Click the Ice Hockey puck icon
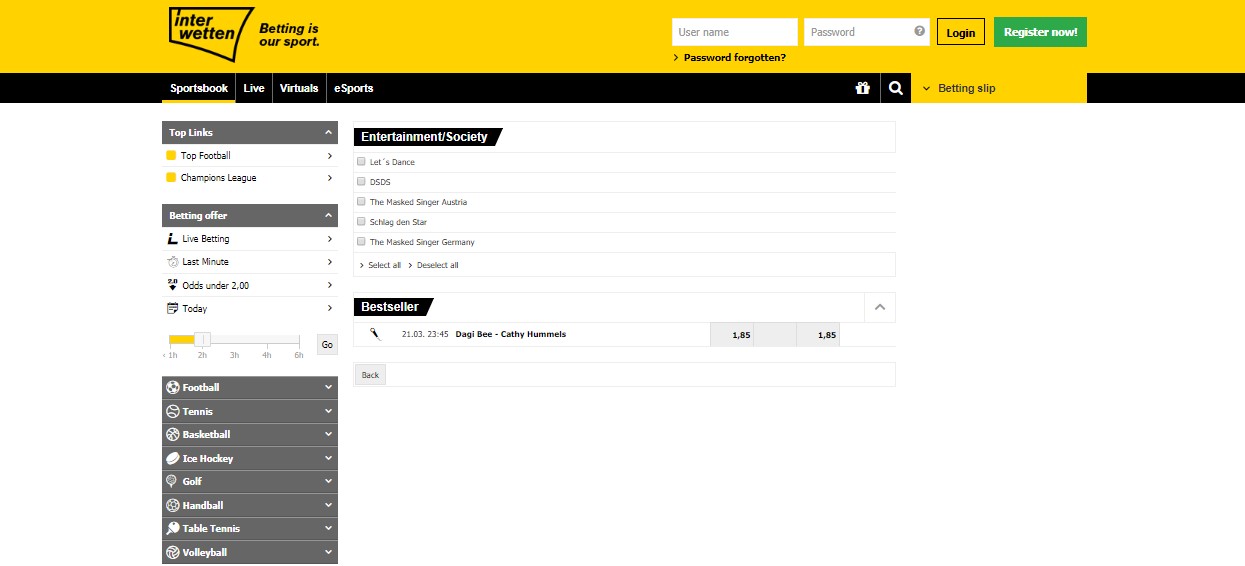The image size is (1245, 566). 173,458
